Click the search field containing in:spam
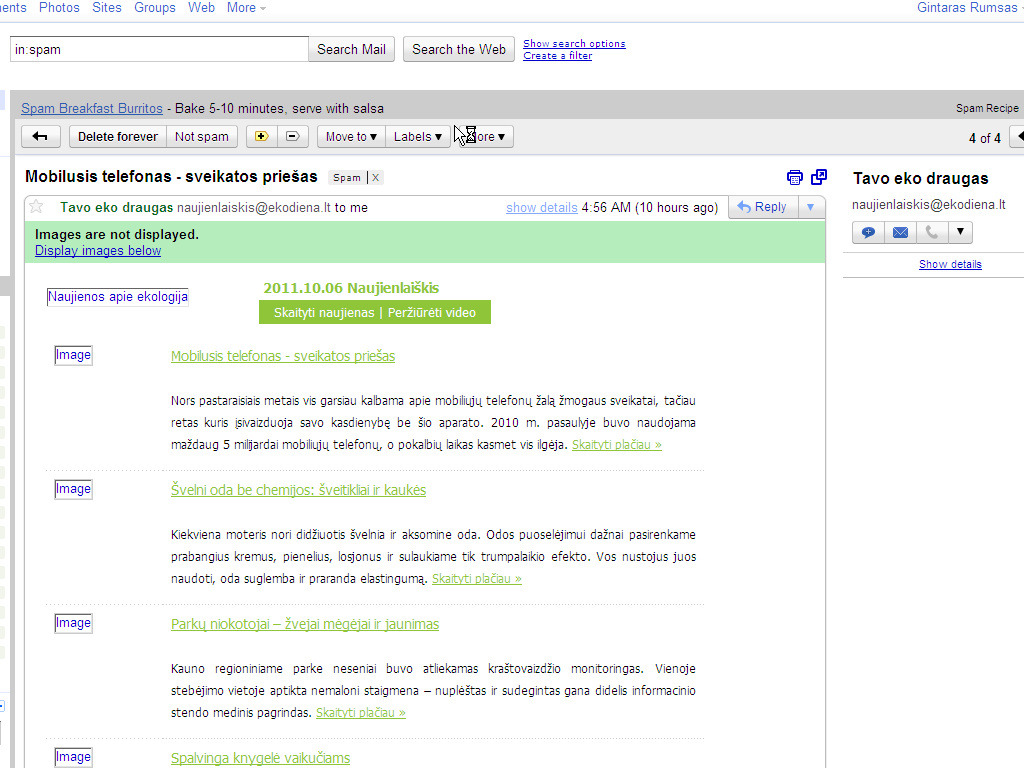 point(159,49)
